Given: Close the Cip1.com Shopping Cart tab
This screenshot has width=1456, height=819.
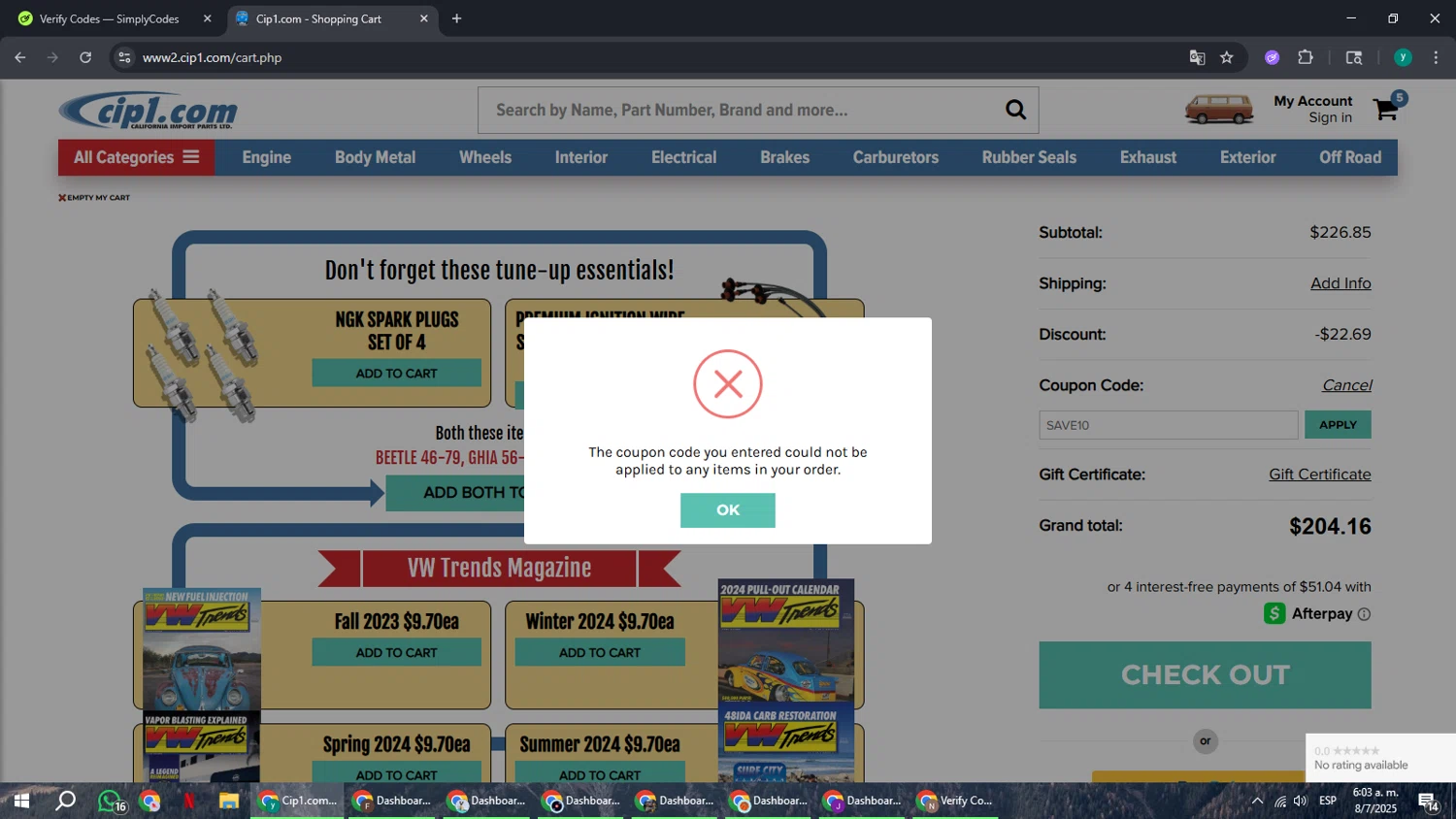Looking at the screenshot, I should tap(424, 18).
